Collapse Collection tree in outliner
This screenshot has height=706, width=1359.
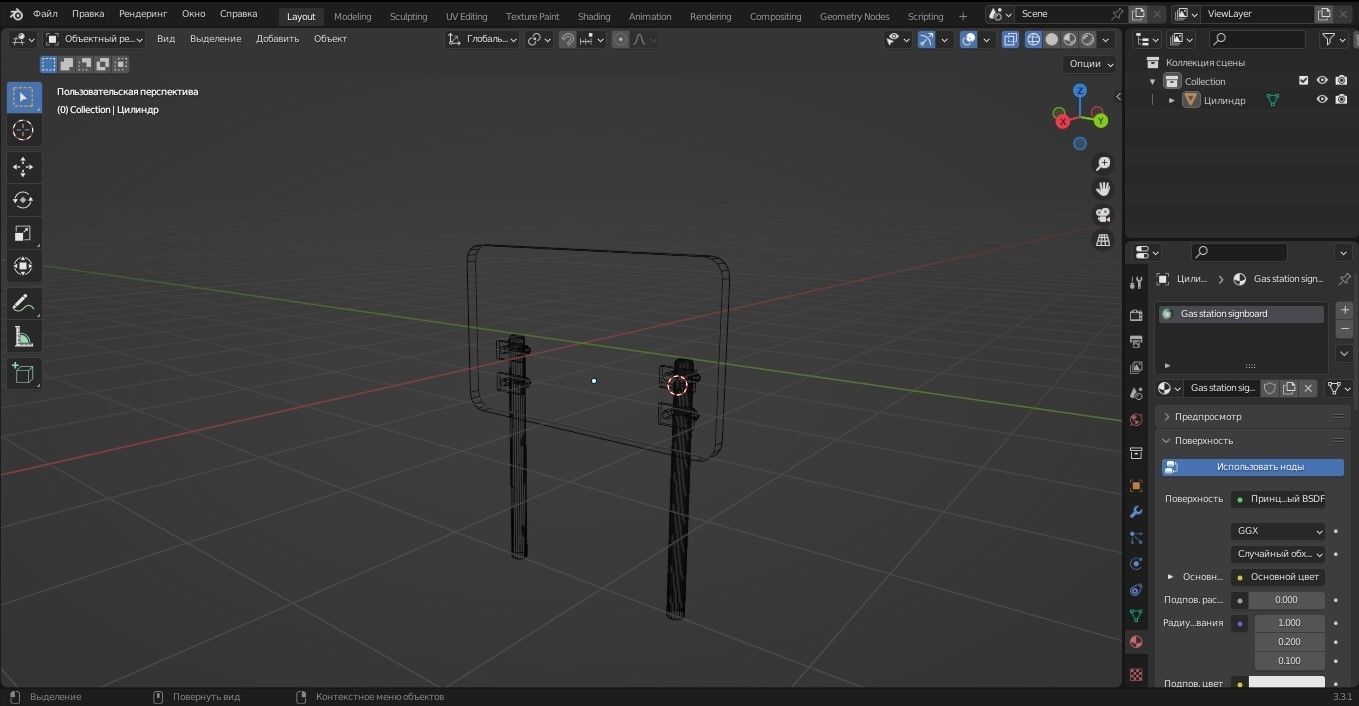click(1153, 81)
